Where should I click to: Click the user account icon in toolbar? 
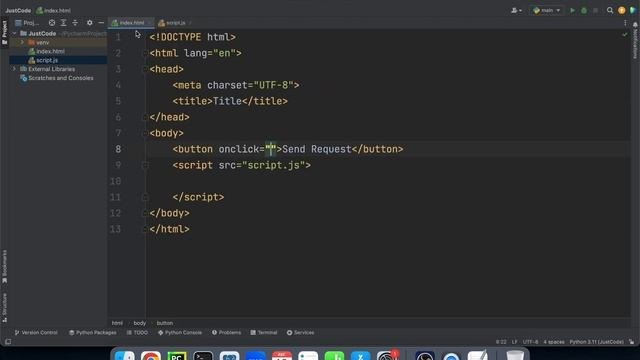516,11
